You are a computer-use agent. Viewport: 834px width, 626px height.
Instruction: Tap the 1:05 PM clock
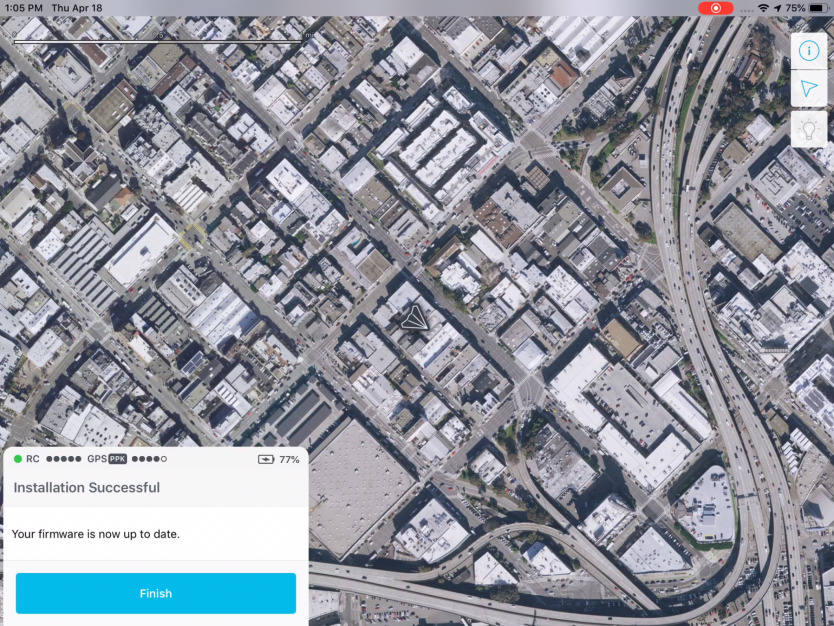[x=23, y=8]
